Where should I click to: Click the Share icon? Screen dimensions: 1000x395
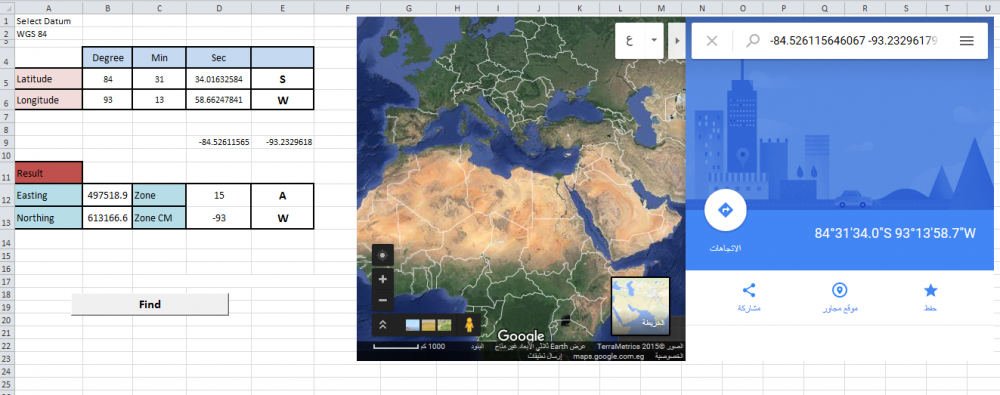click(x=749, y=291)
